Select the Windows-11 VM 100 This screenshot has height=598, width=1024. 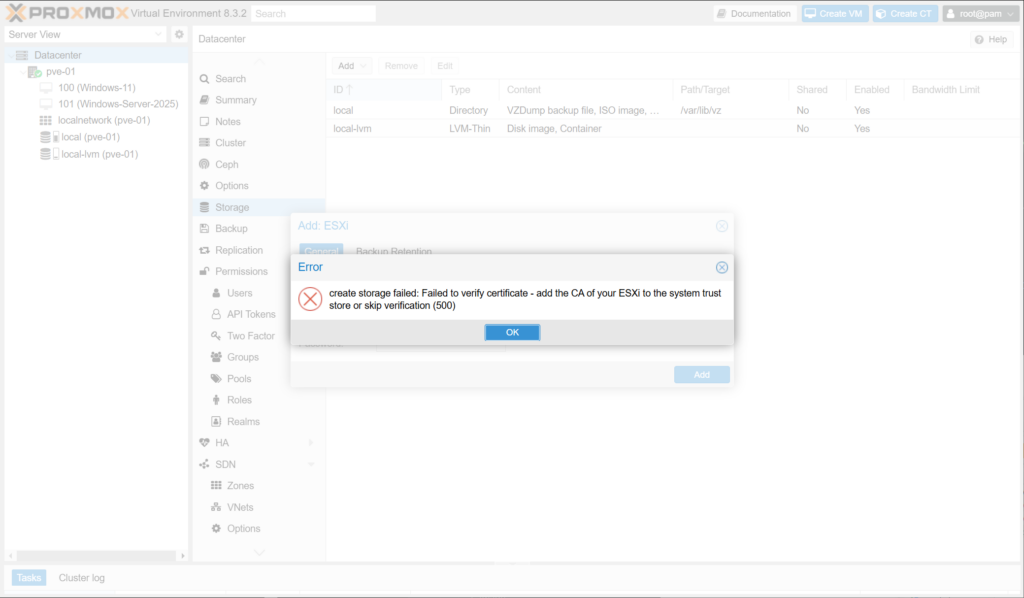96,88
